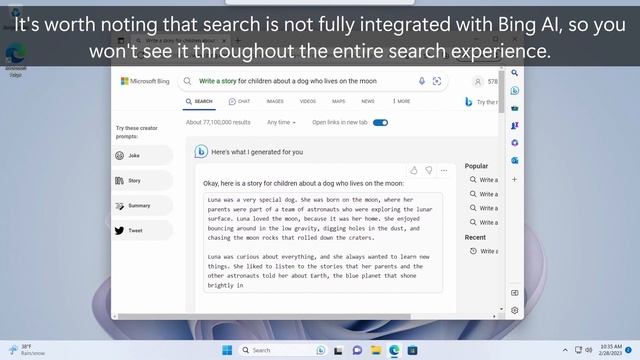
Task: Open sidebar settings gear icon
Action: pos(515,310)
